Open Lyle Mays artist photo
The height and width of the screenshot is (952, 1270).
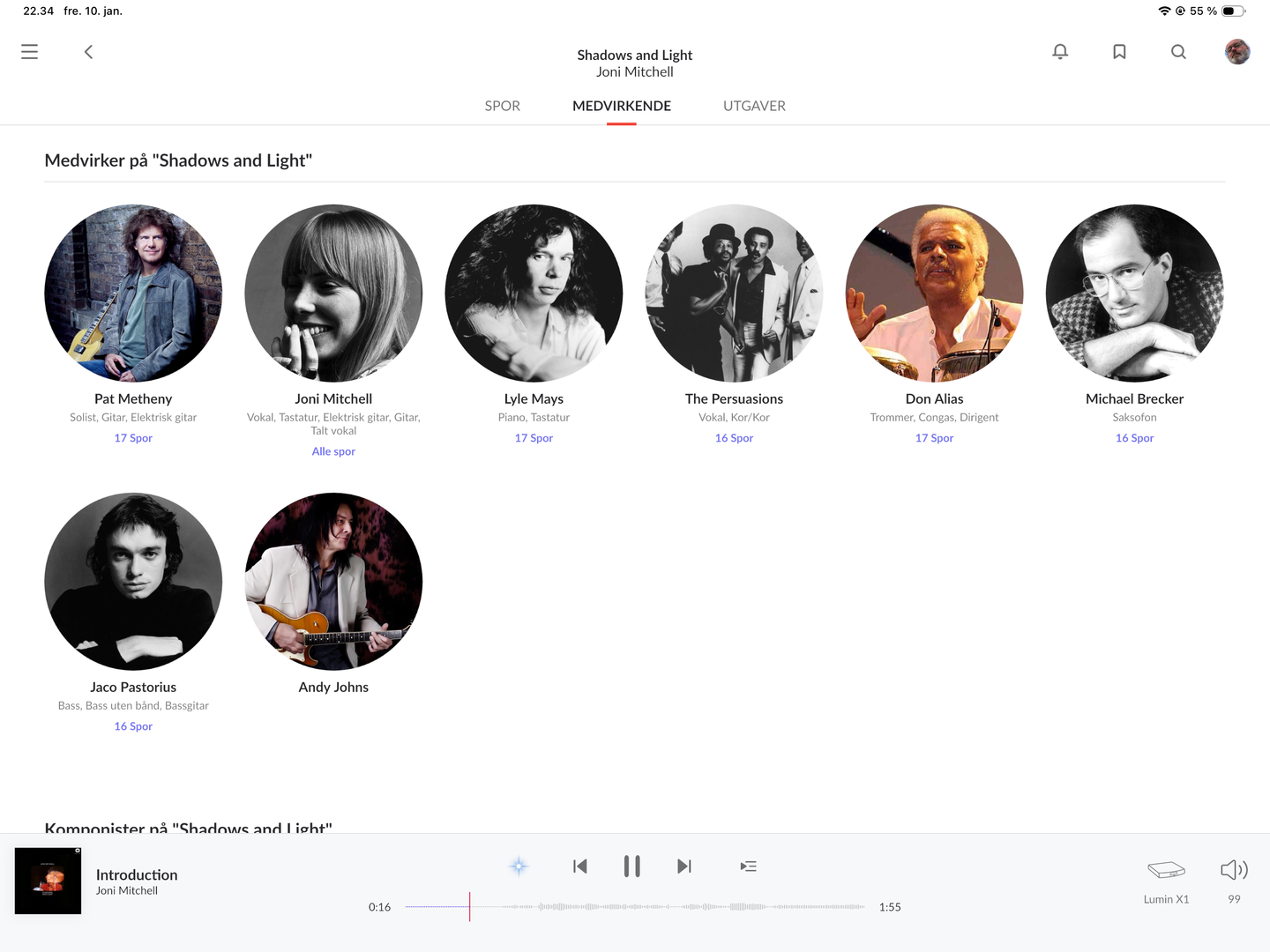(534, 294)
